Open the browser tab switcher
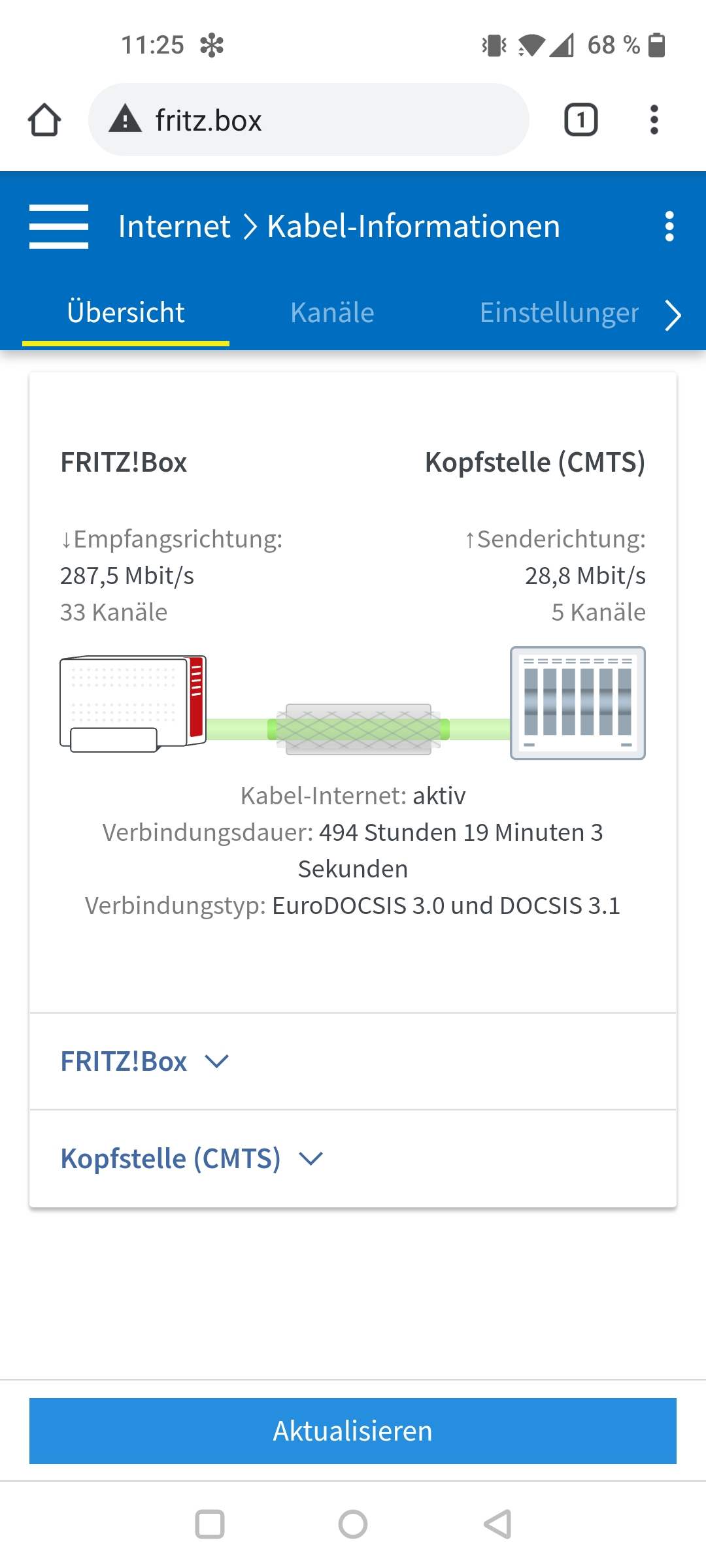The height and width of the screenshot is (1568, 706). coord(580,120)
